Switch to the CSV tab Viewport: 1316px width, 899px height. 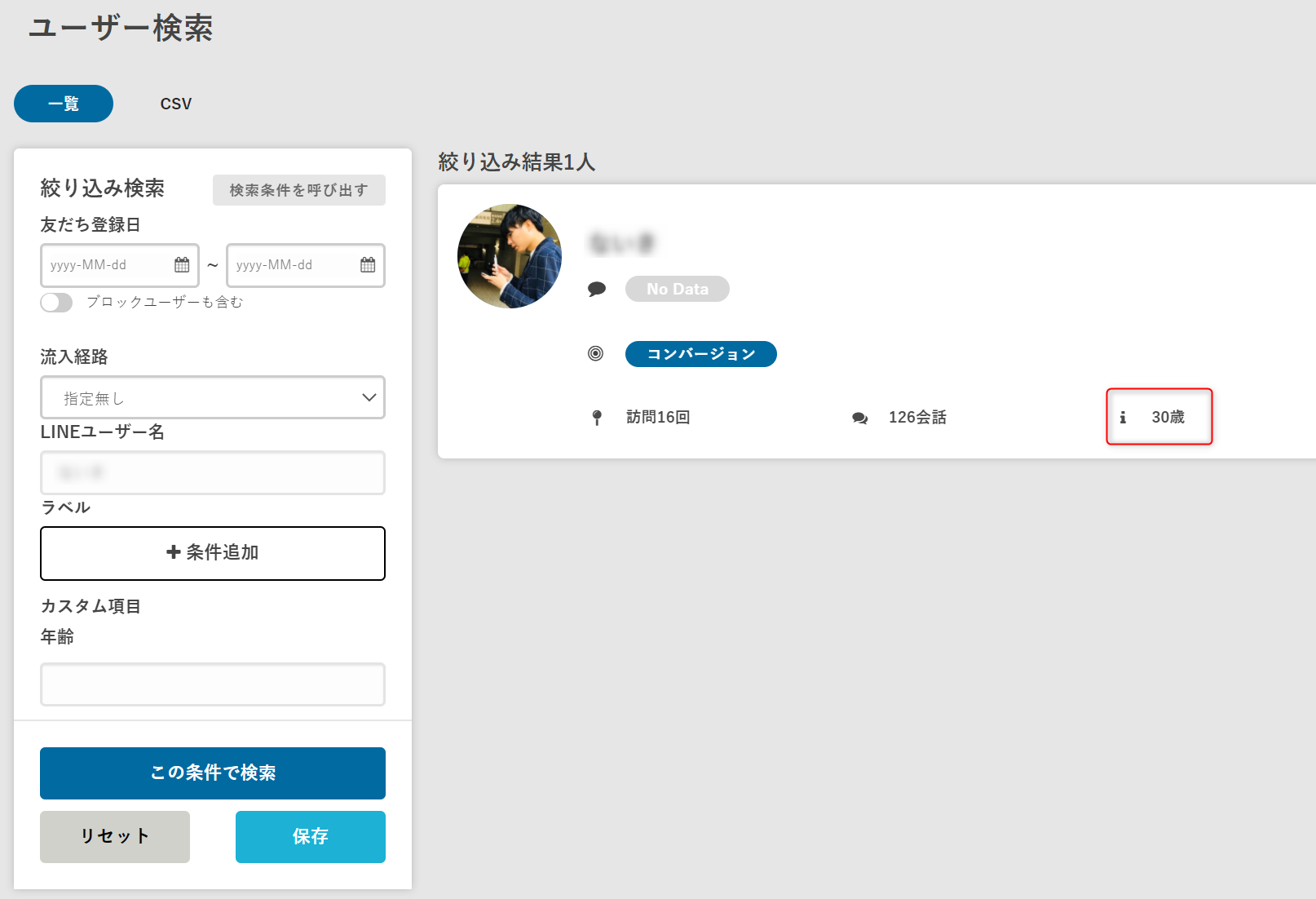(x=176, y=104)
